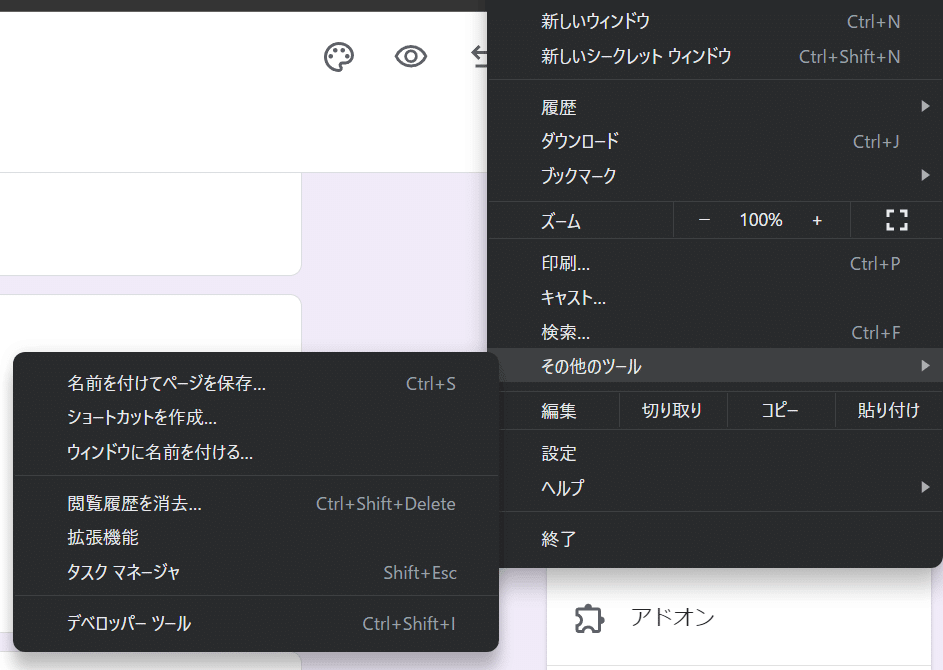Open デベロッパー ツール
943x670 pixels.
tap(256, 624)
